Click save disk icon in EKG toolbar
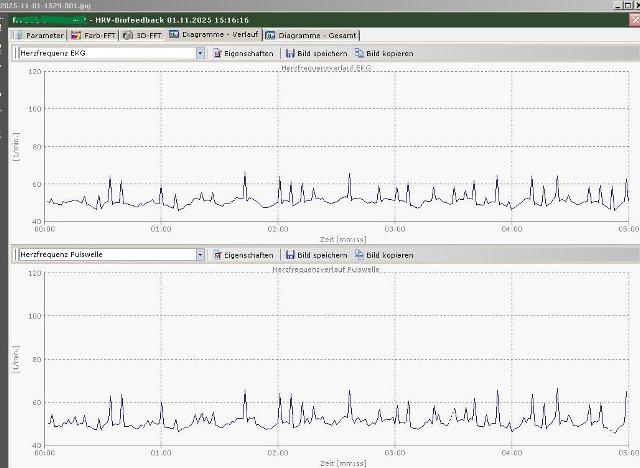Image resolution: width=640 pixels, height=468 pixels. [290, 53]
